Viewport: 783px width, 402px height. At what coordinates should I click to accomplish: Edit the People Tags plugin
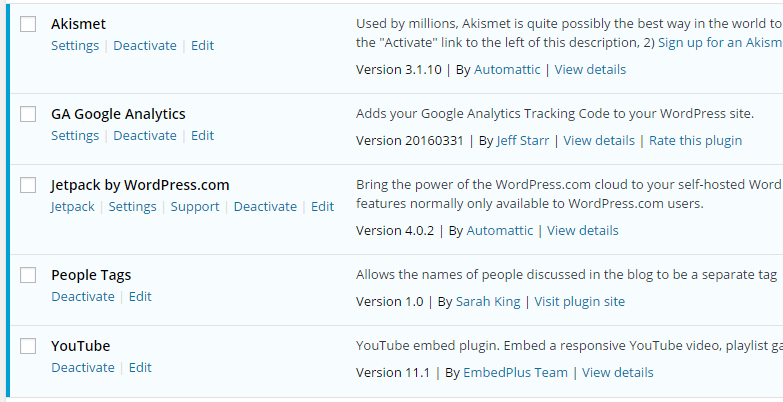pos(140,296)
